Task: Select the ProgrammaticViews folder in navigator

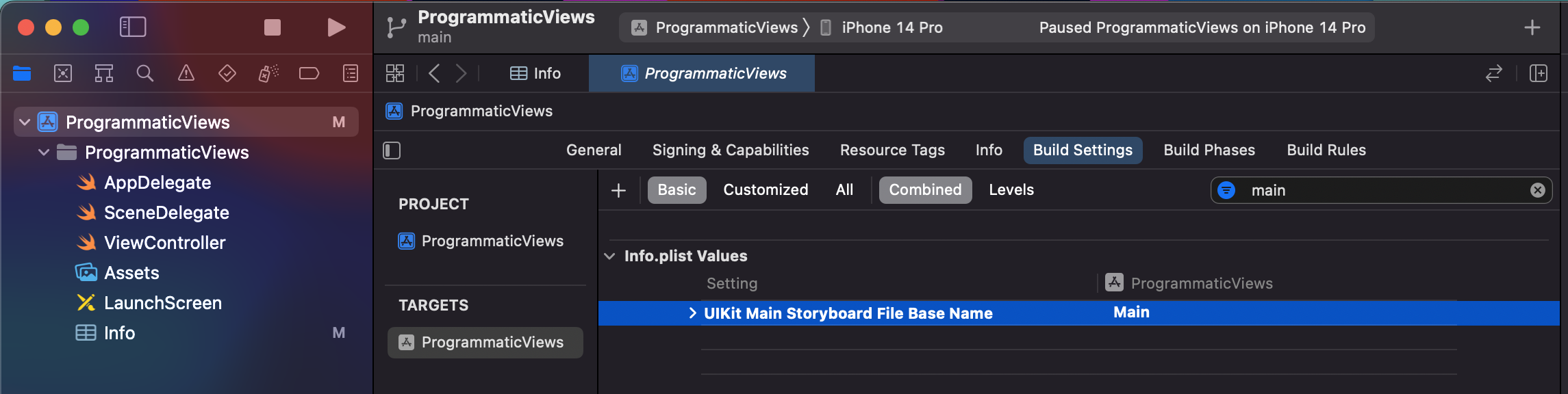Action: click(166, 153)
